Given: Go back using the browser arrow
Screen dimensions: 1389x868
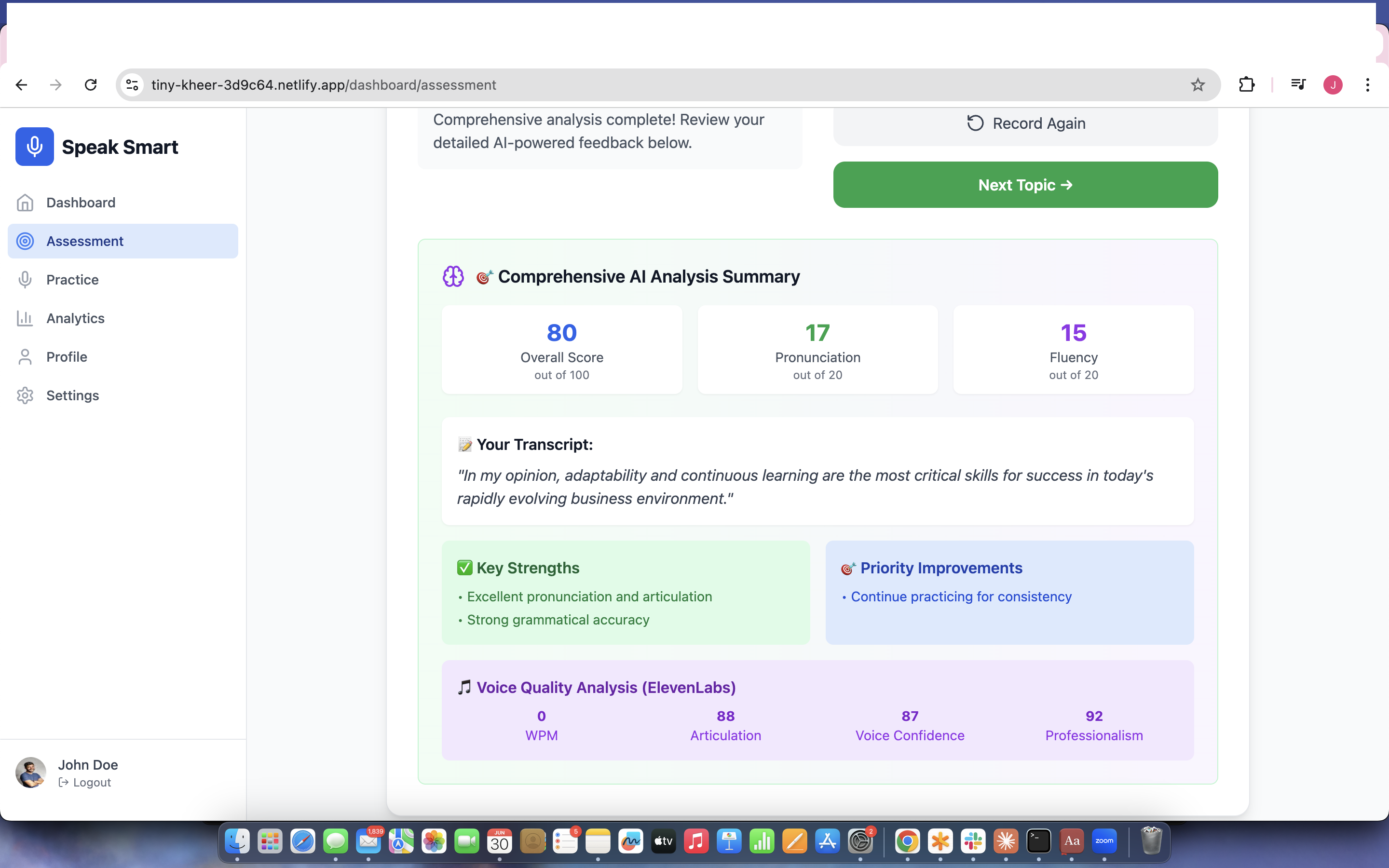Looking at the screenshot, I should [22, 85].
